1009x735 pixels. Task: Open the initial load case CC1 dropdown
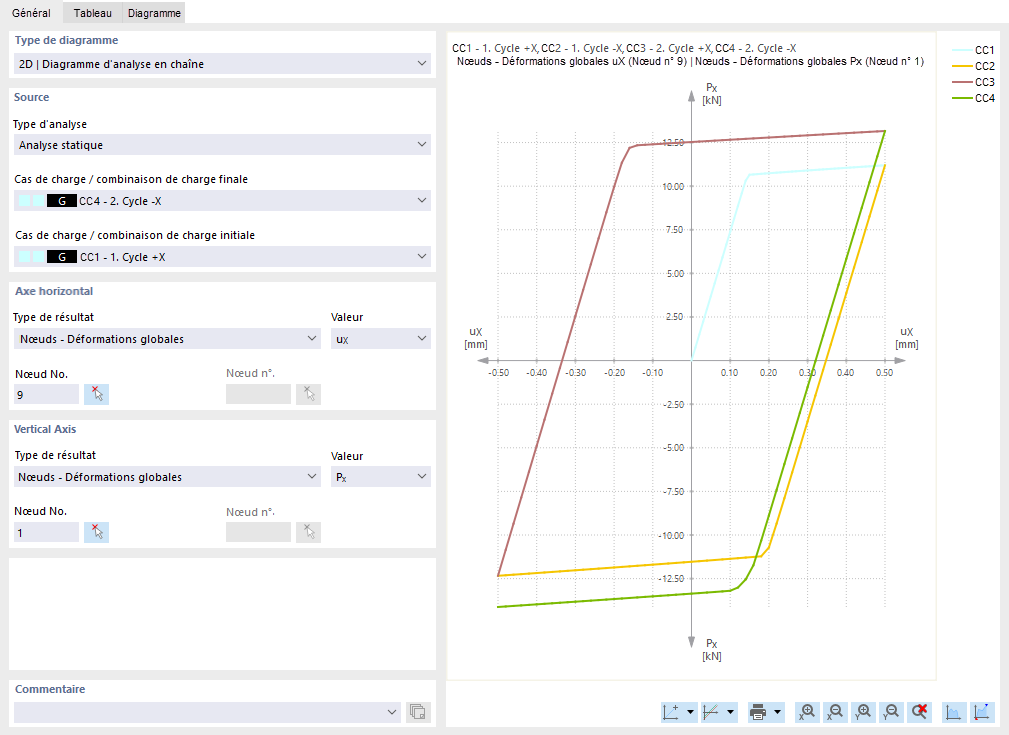[x=222, y=257]
